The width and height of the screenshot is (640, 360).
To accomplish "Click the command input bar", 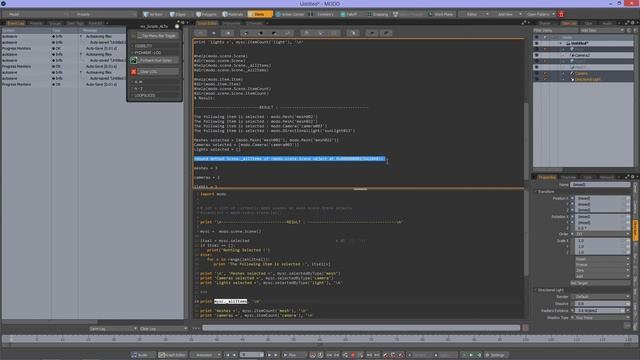I will (361, 327).
